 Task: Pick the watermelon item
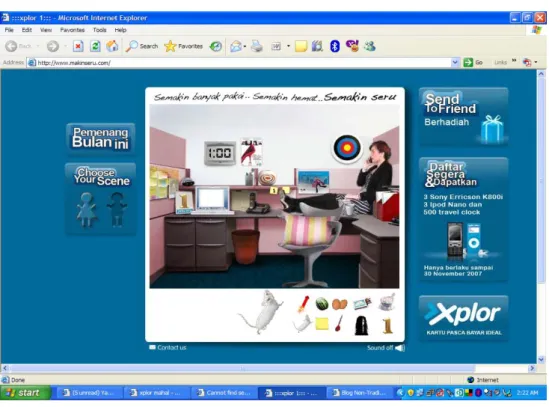[321, 304]
